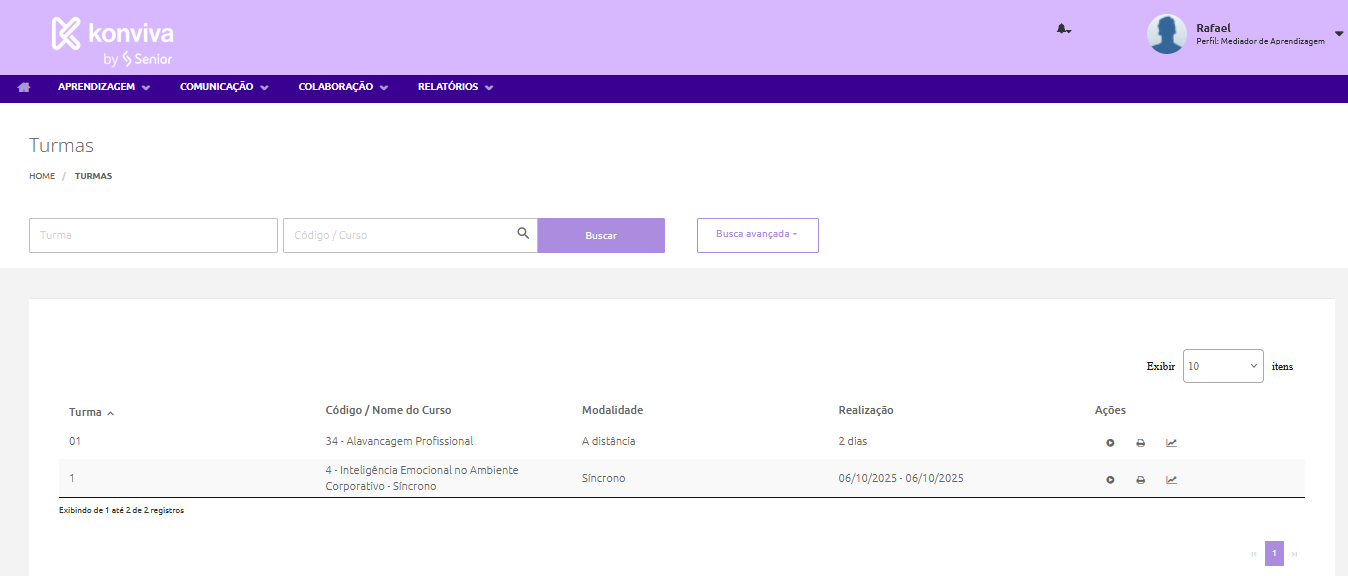Open chart icon for Inteligência Emocional row
This screenshot has width=1348, height=576.
click(1171, 480)
